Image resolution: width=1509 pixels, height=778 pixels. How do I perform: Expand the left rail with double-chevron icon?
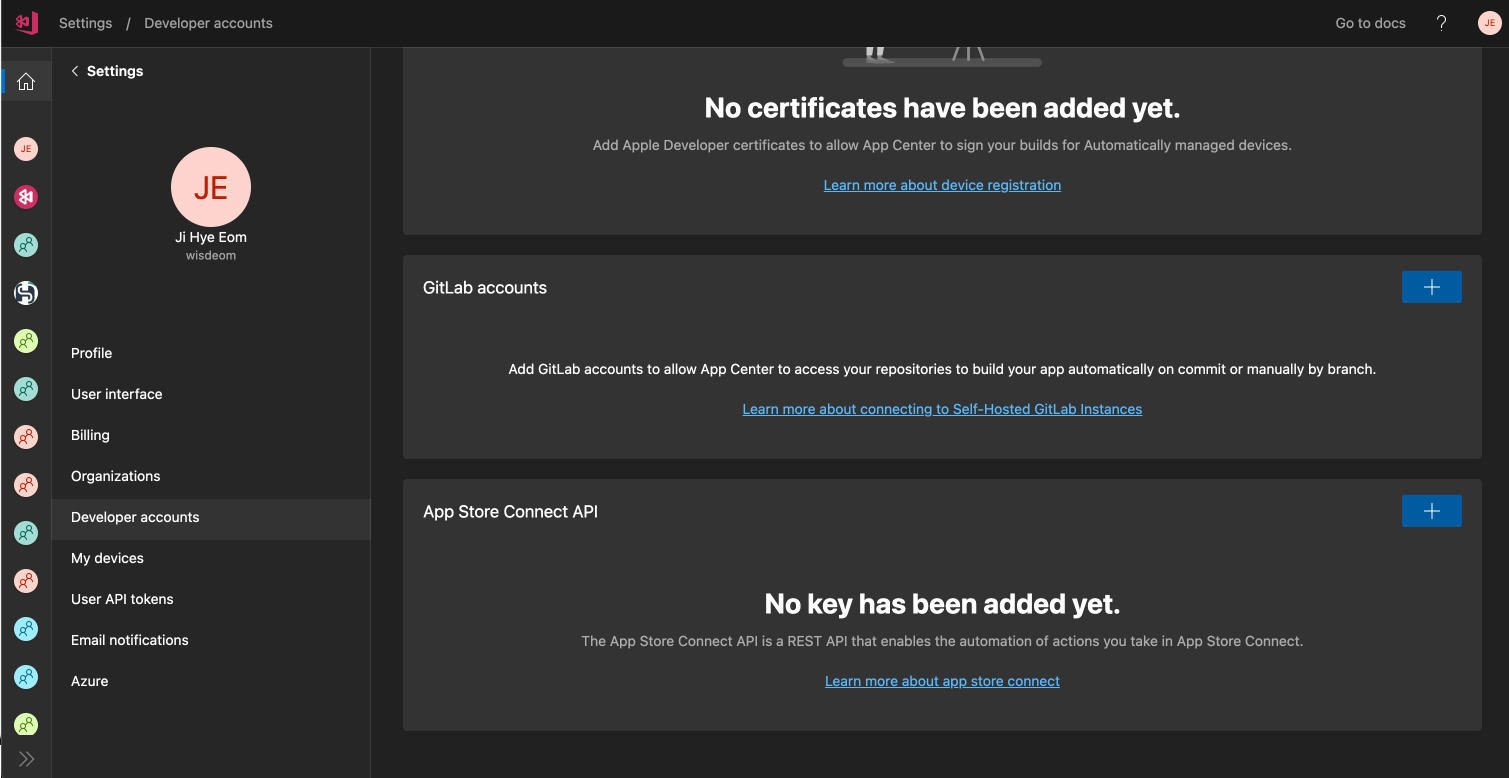click(x=26, y=759)
